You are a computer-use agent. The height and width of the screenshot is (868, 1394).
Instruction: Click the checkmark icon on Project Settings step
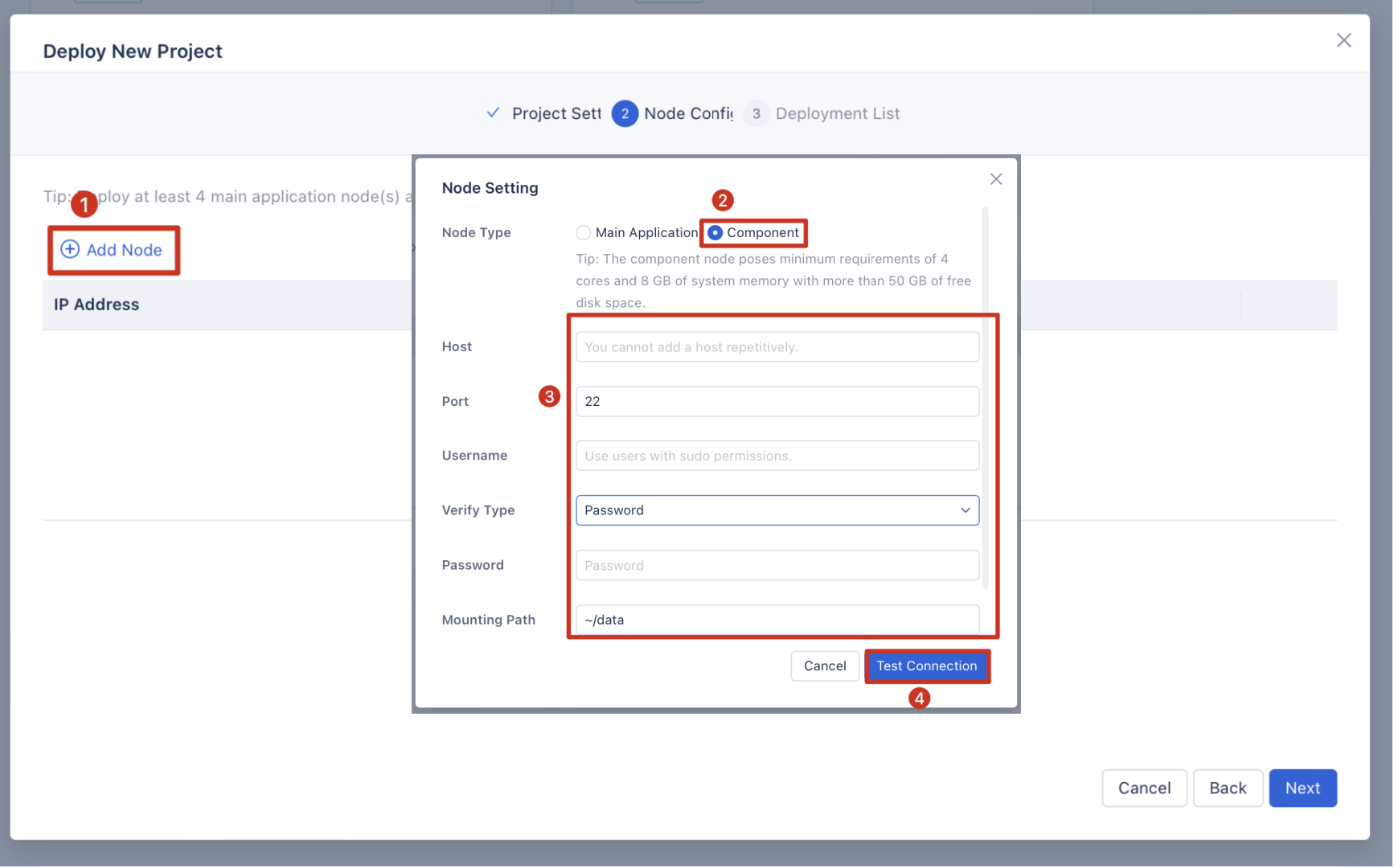point(493,113)
